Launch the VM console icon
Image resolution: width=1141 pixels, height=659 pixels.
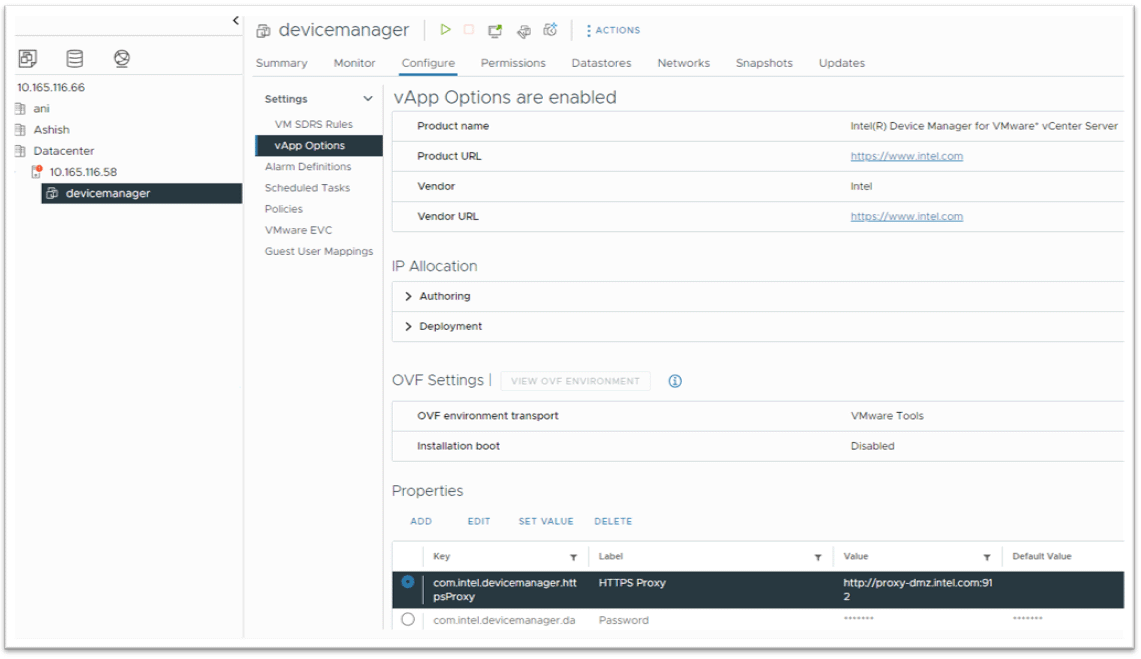[495, 31]
